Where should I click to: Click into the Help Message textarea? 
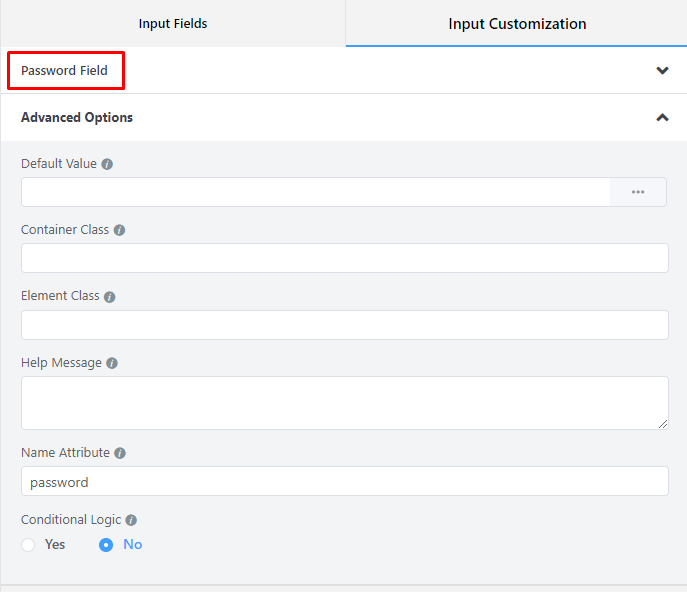pos(344,403)
